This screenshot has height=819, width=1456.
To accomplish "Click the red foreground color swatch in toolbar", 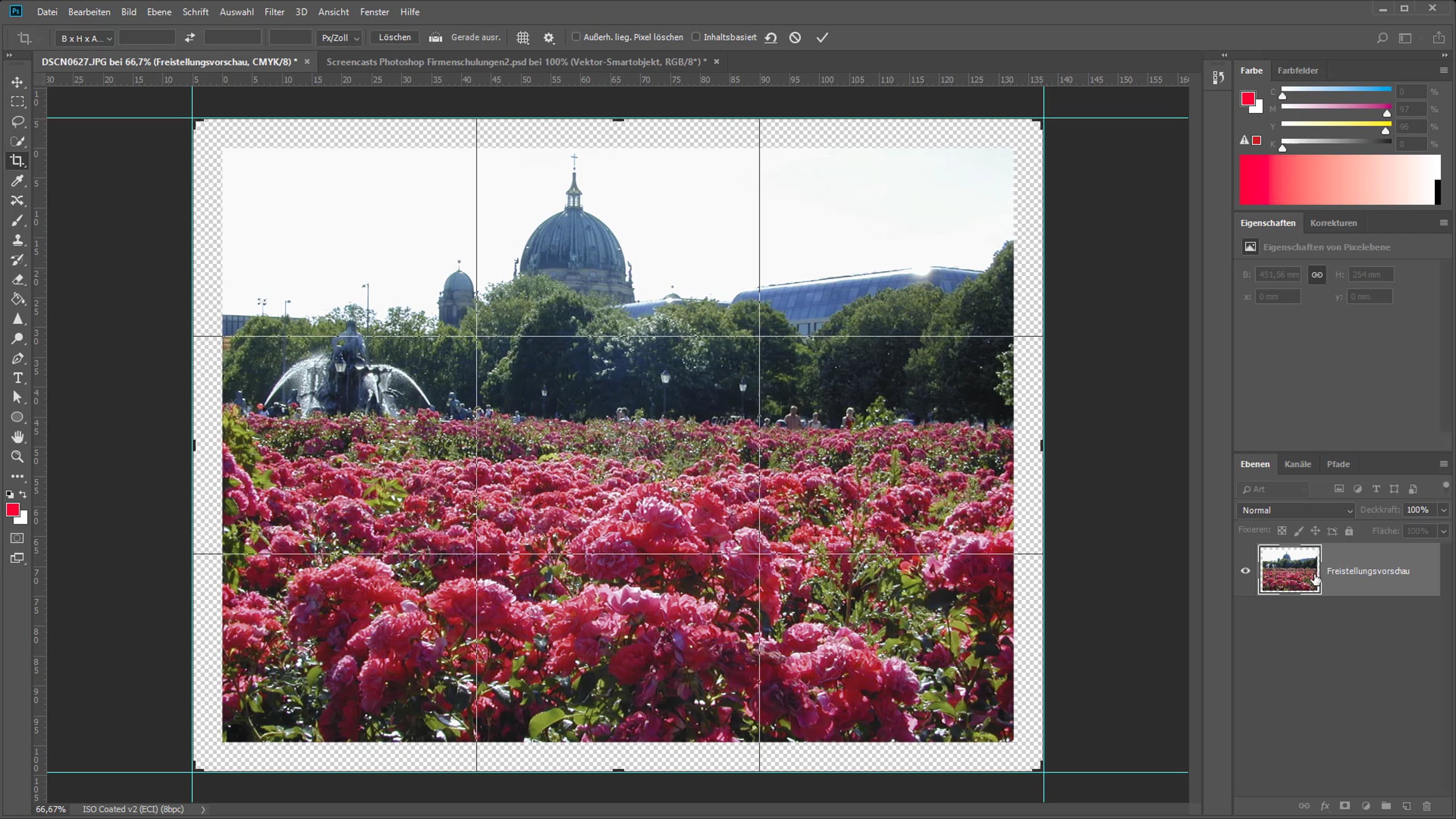I will click(12, 510).
